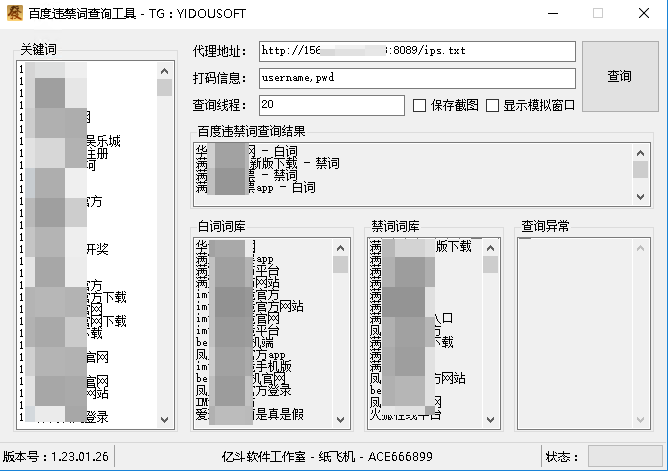This screenshot has height=471, width=668.
Task: Click scroll up arrow in 查询结果 box
Action: pyautogui.click(x=640, y=153)
